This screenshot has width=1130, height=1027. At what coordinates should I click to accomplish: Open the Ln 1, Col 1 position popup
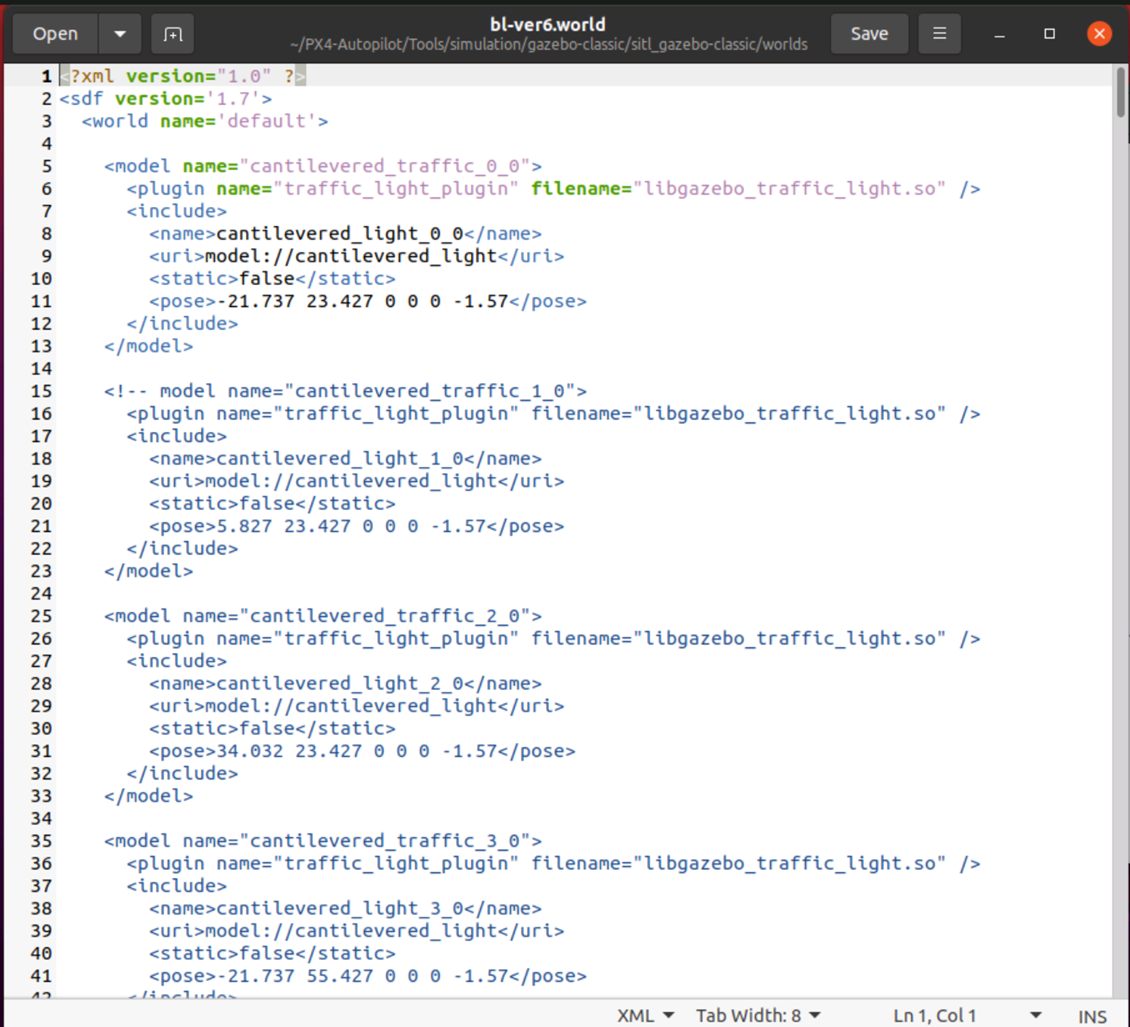(967, 1015)
